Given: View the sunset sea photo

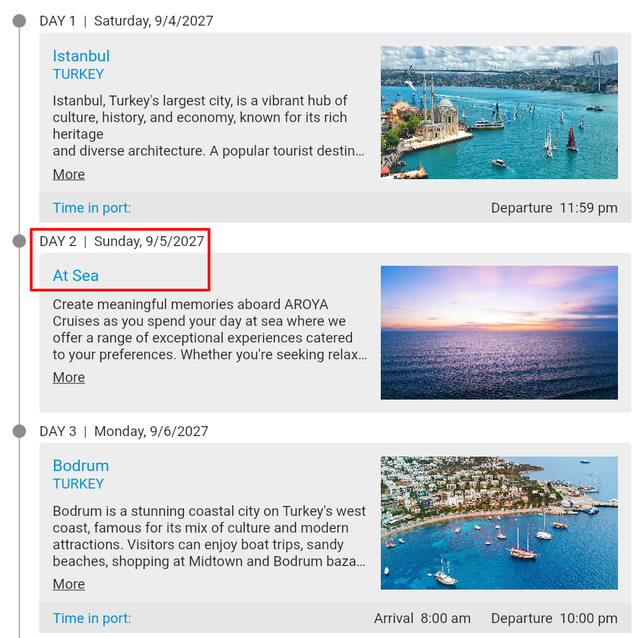Looking at the screenshot, I should [x=499, y=333].
